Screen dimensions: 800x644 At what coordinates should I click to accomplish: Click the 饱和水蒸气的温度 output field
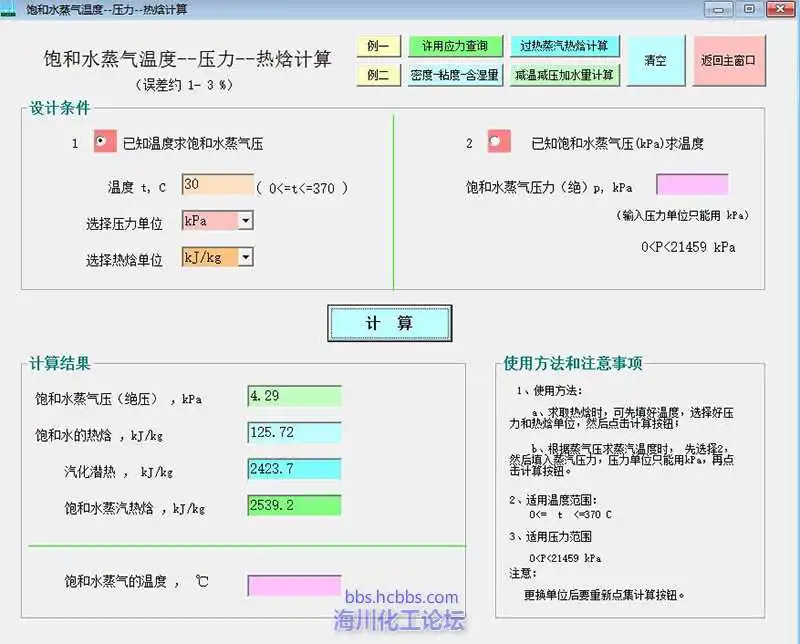(294, 585)
